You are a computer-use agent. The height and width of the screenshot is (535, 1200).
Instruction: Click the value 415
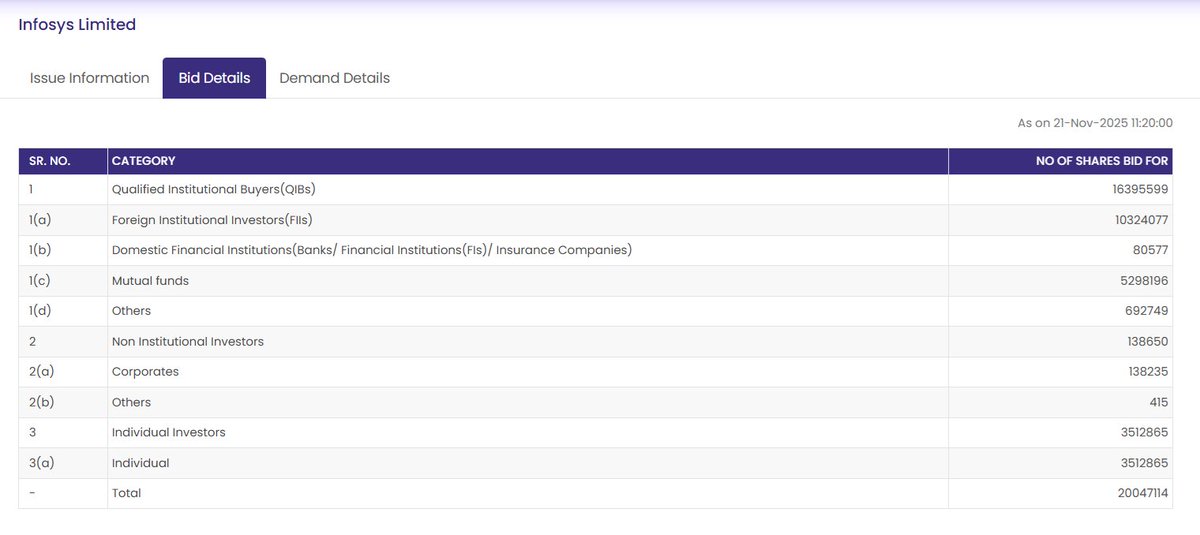[x=1158, y=402]
